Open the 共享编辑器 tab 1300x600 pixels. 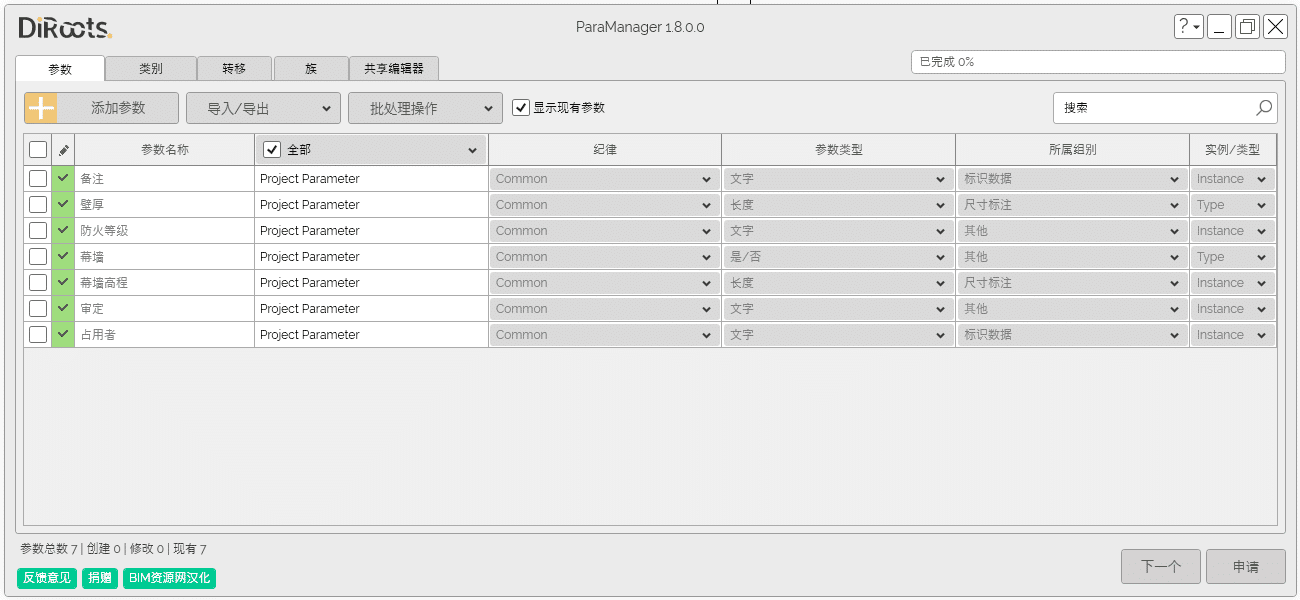393,69
